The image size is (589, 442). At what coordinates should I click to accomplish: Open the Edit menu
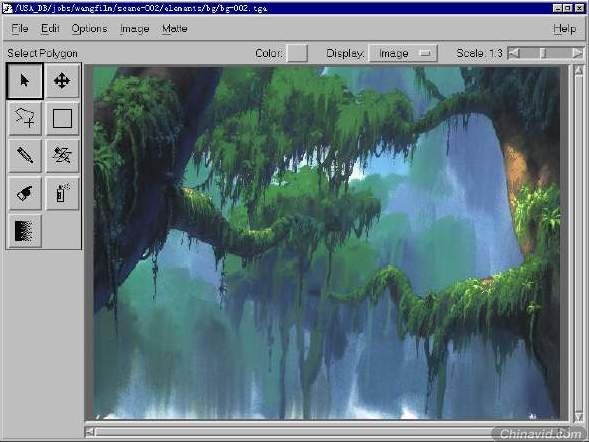click(50, 29)
